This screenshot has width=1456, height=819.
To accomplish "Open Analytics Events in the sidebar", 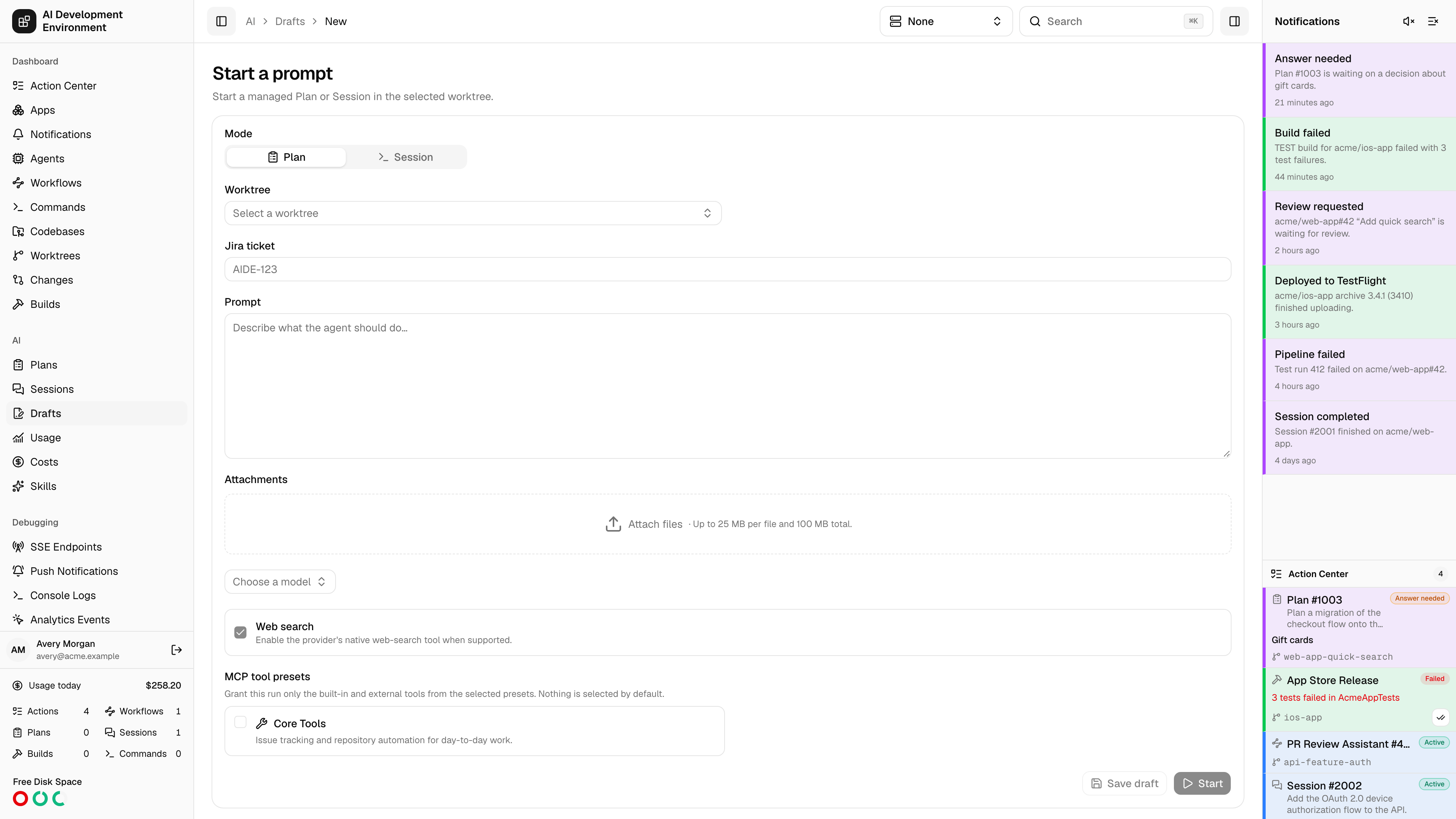I will 97,620.
